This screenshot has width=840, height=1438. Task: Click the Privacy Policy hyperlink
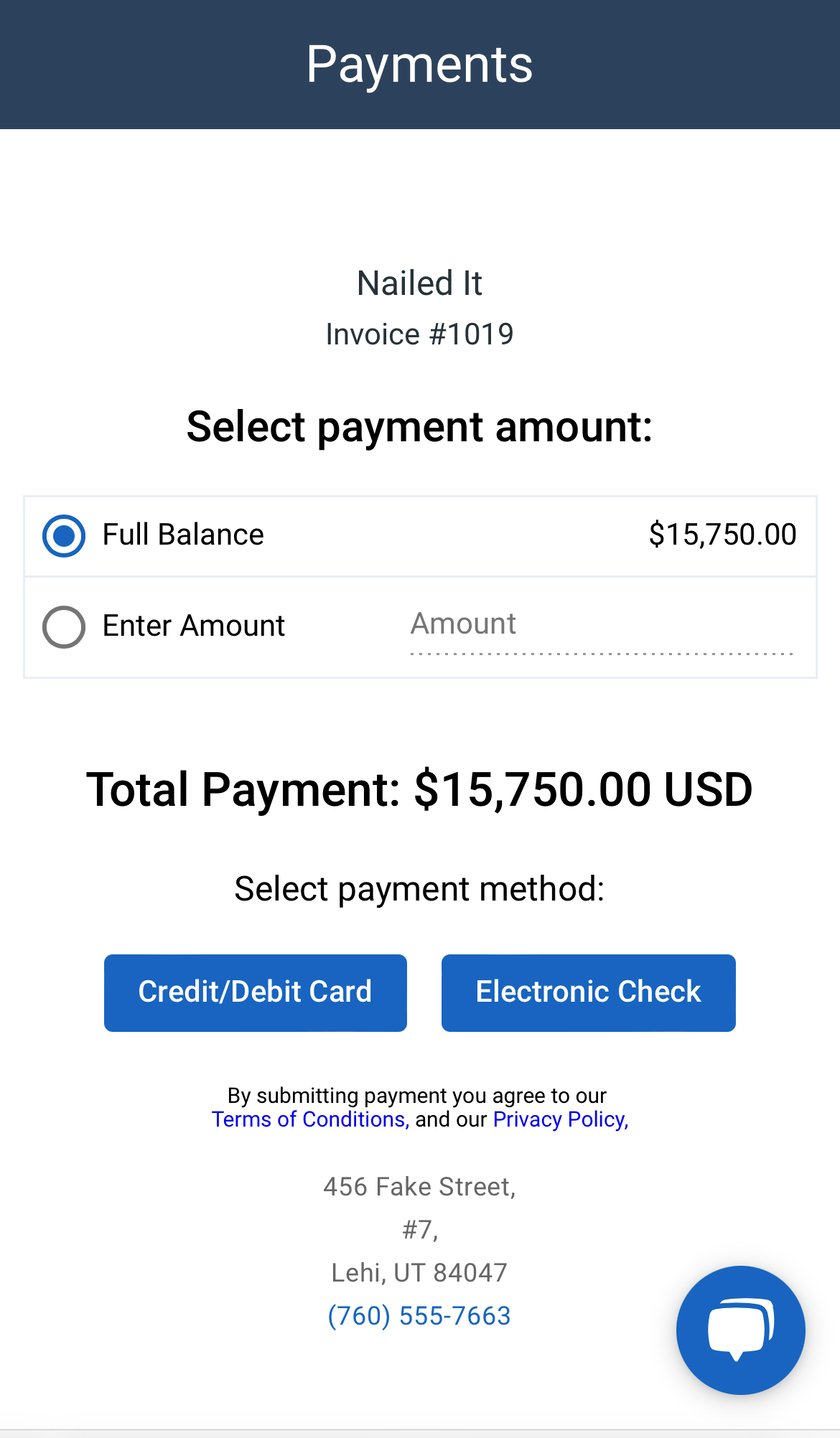[558, 1119]
